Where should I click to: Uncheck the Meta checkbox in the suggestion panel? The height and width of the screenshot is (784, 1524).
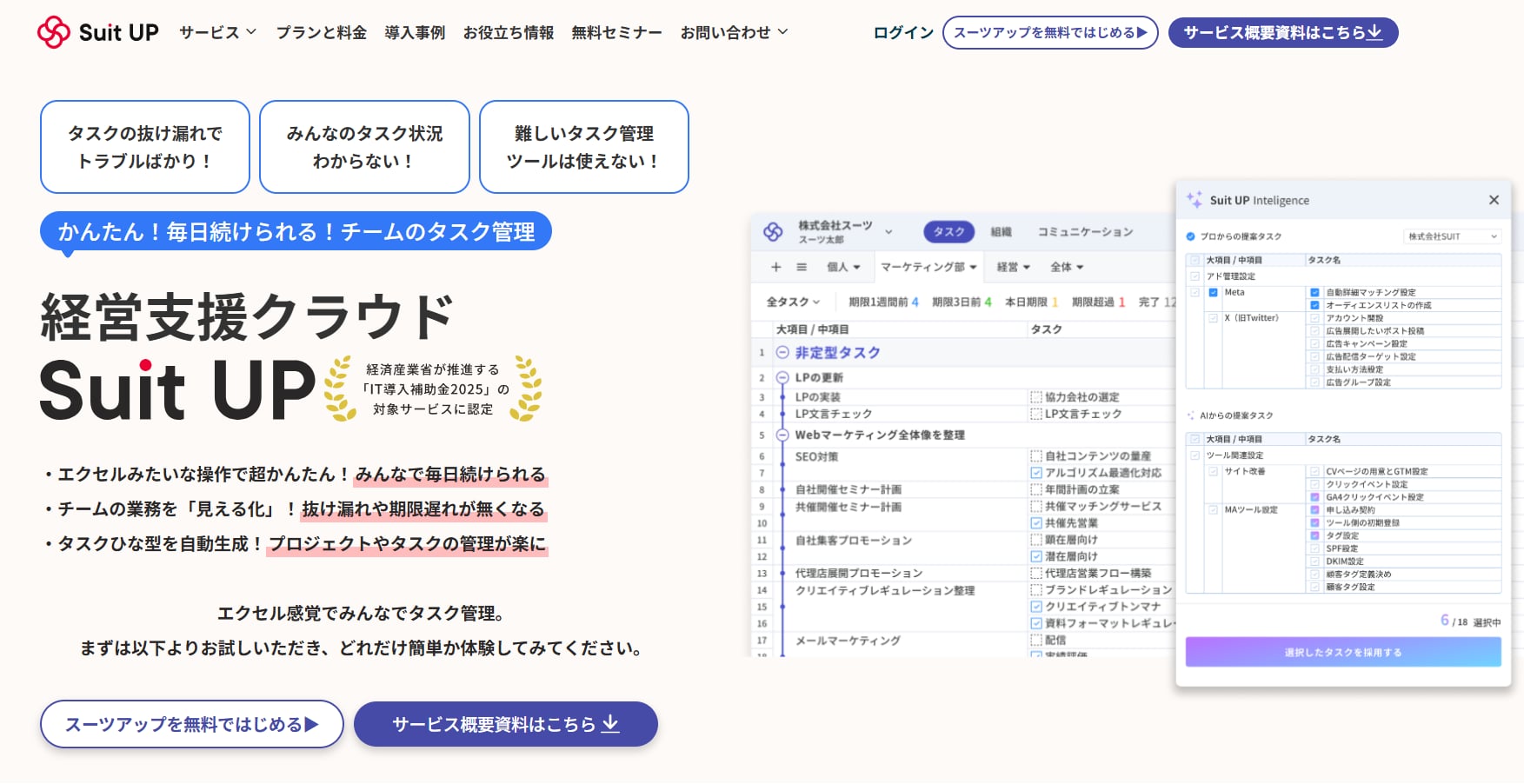(x=1213, y=293)
